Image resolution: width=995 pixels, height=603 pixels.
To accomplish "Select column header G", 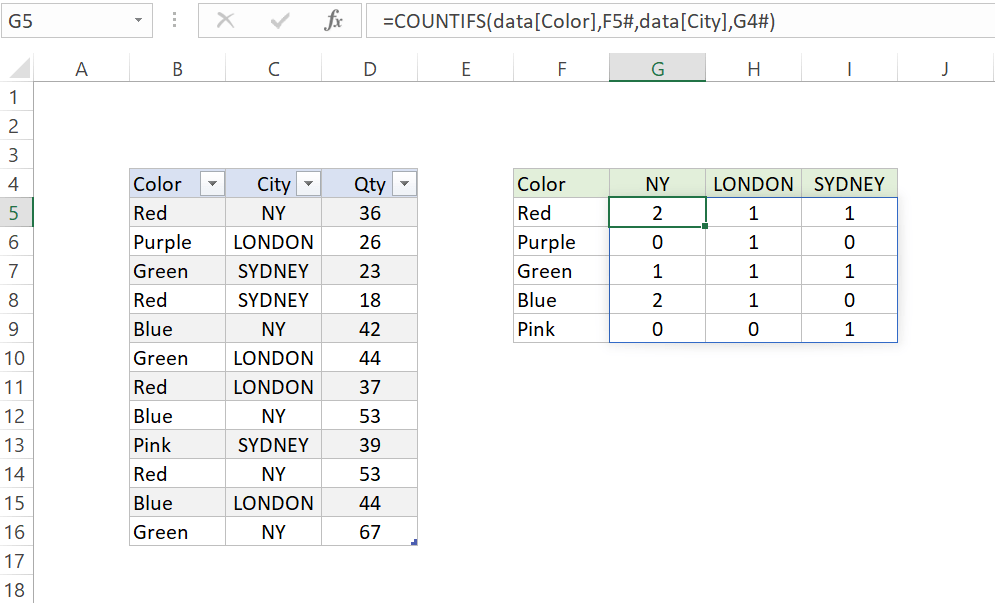I will click(657, 68).
